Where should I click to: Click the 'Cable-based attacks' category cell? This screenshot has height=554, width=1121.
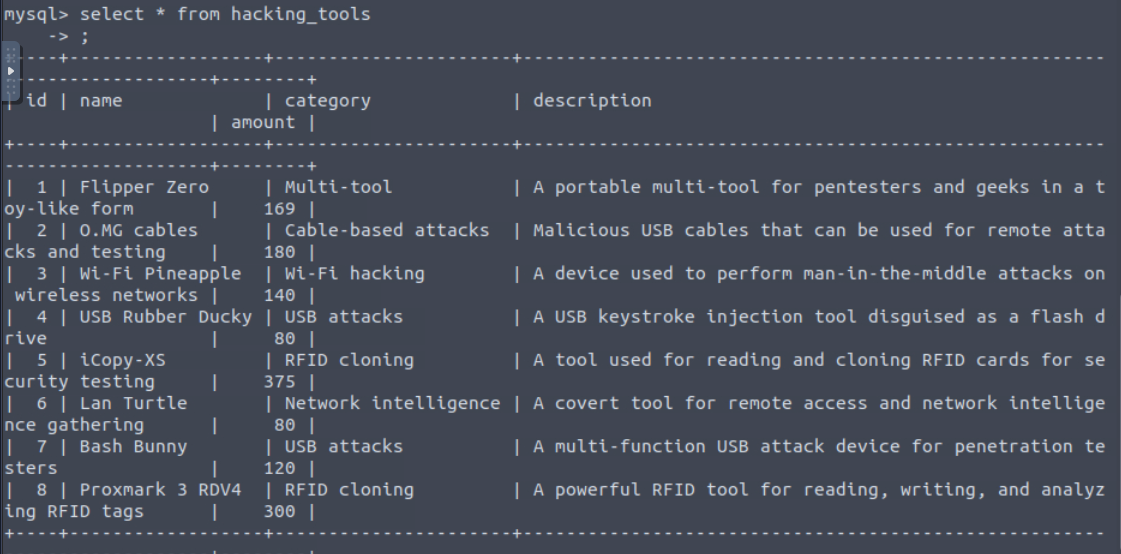[x=387, y=231]
